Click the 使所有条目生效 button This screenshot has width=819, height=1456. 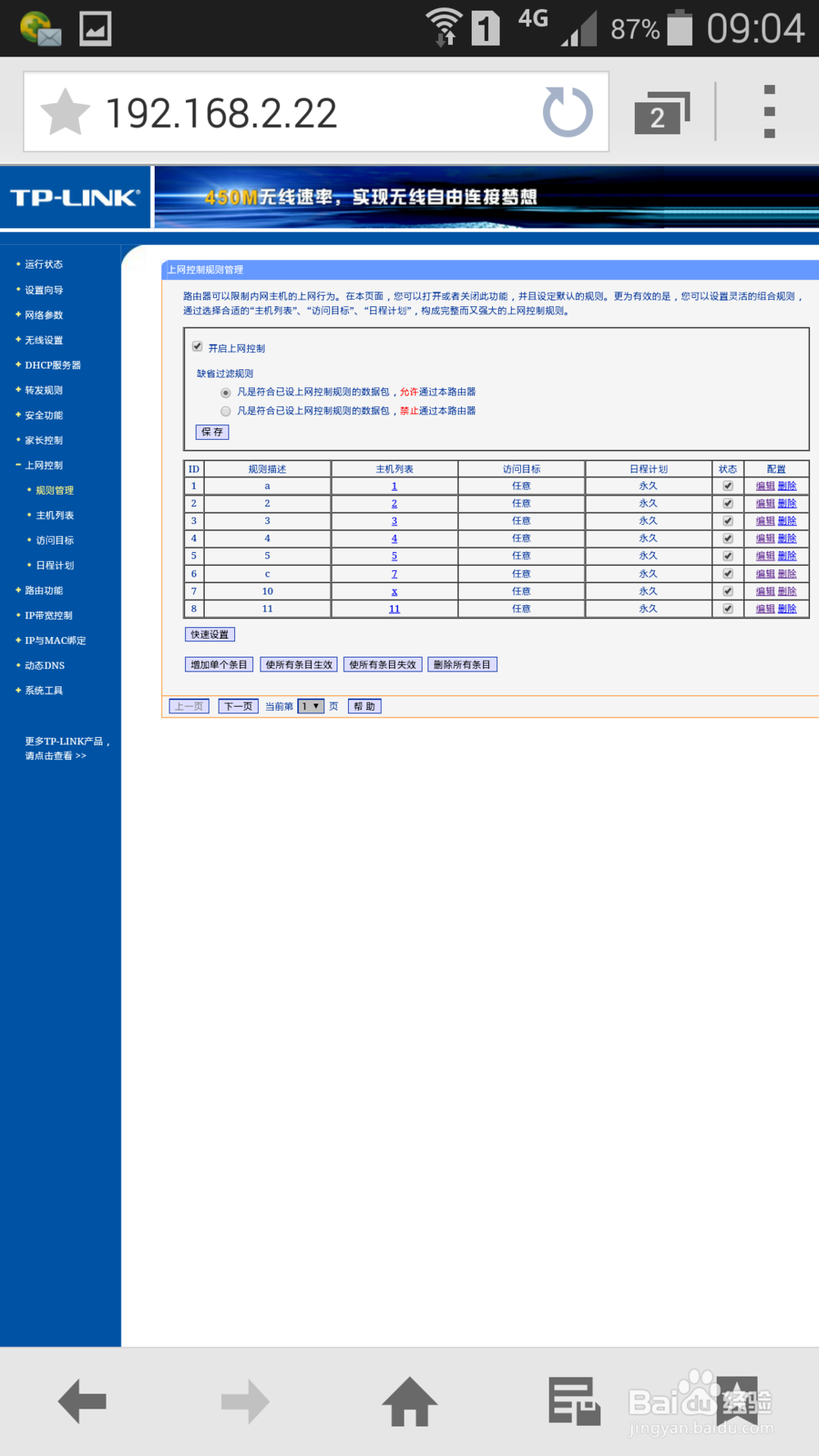(299, 664)
